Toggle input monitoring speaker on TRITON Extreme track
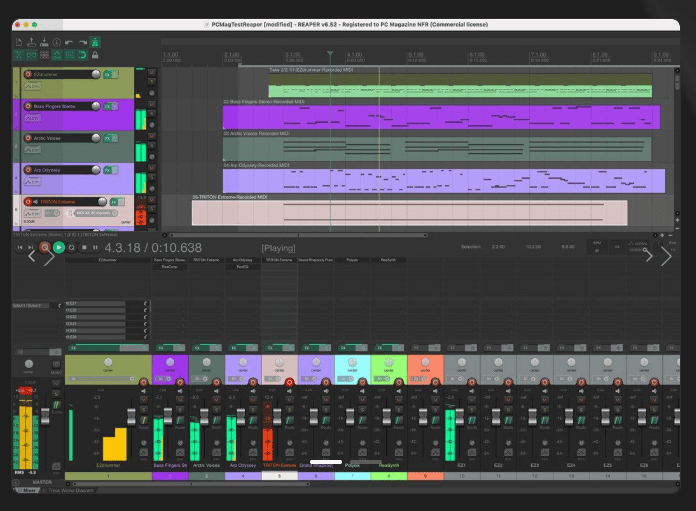 tap(36, 202)
